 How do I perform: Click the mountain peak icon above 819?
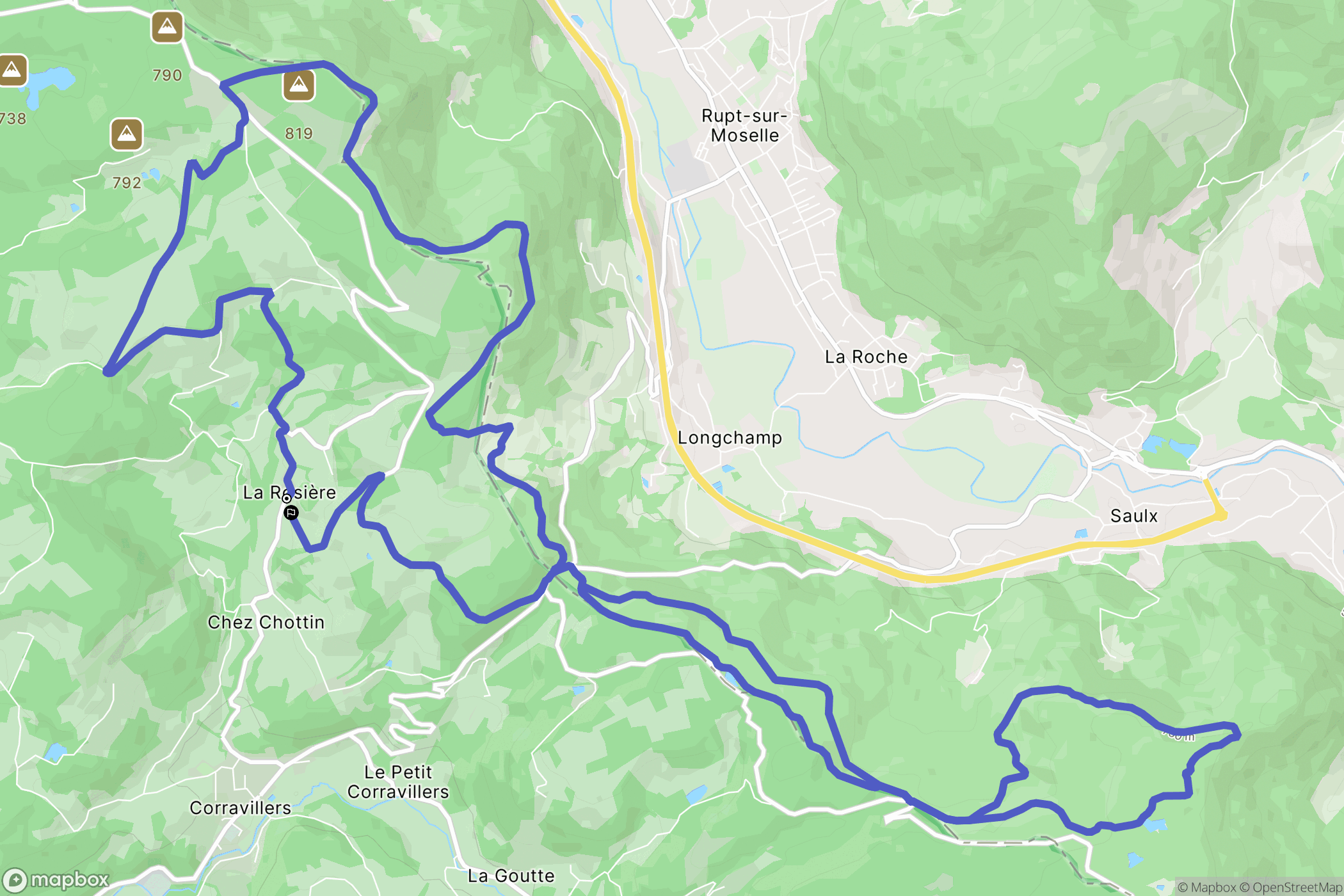coord(299,86)
